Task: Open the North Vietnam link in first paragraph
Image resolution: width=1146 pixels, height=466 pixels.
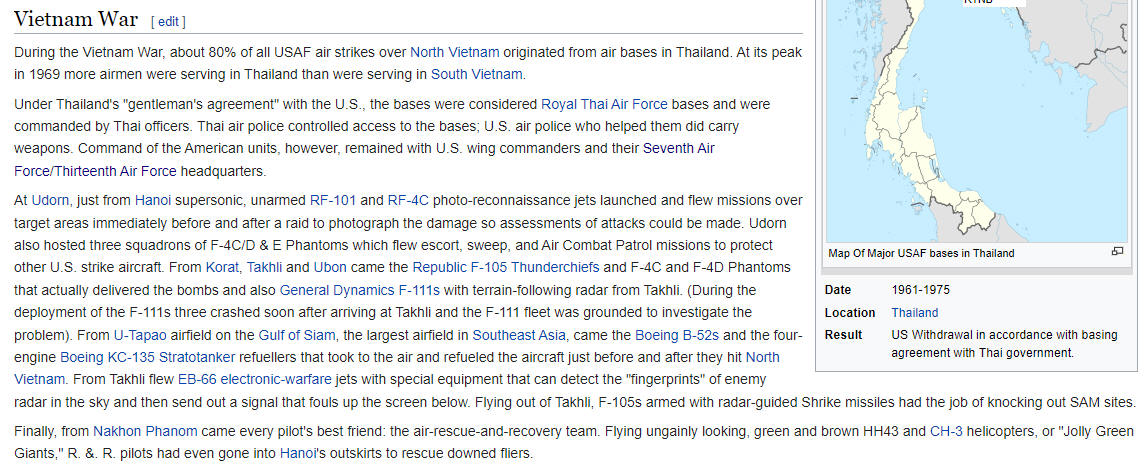Action: click(x=455, y=52)
